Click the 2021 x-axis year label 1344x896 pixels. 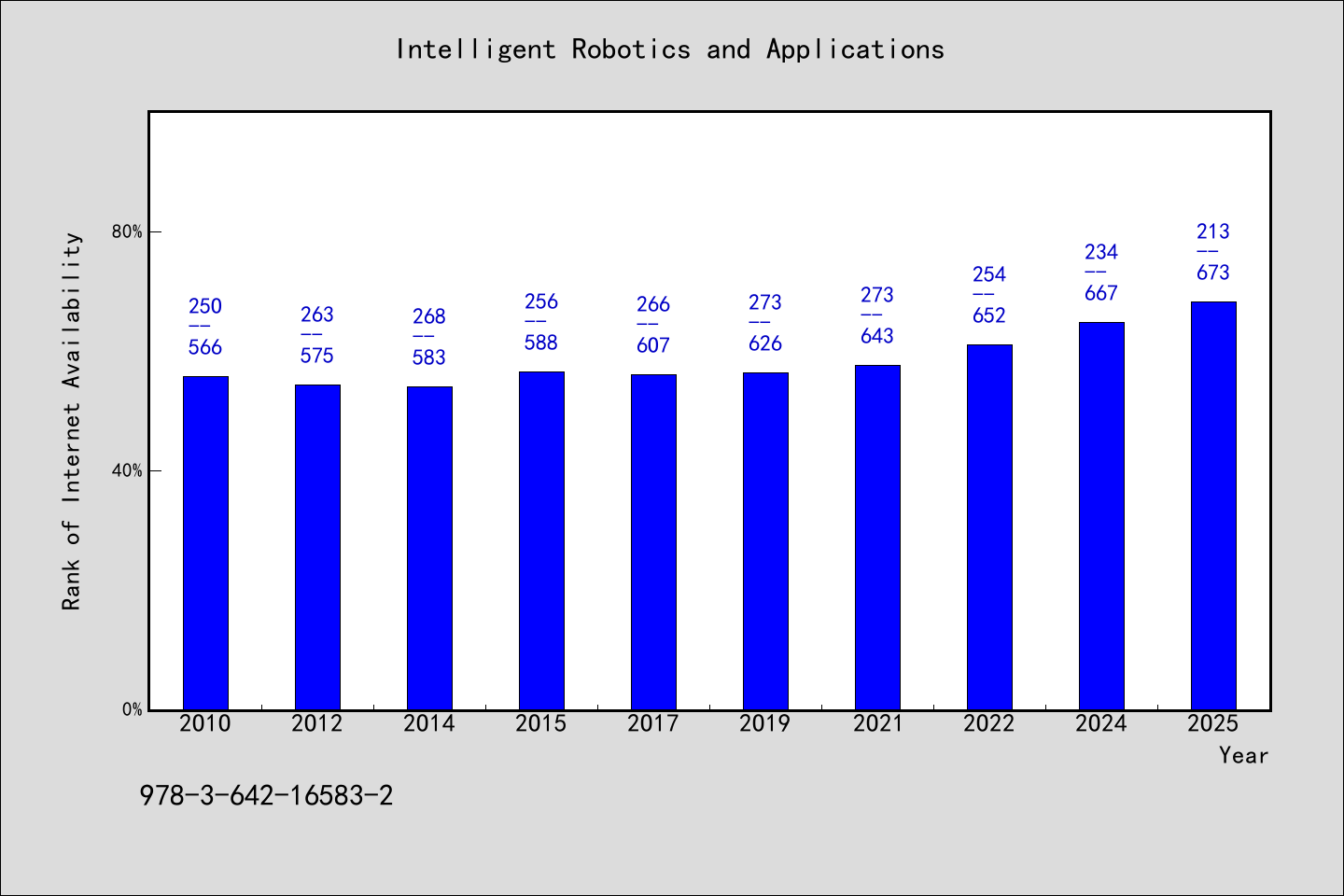[877, 723]
